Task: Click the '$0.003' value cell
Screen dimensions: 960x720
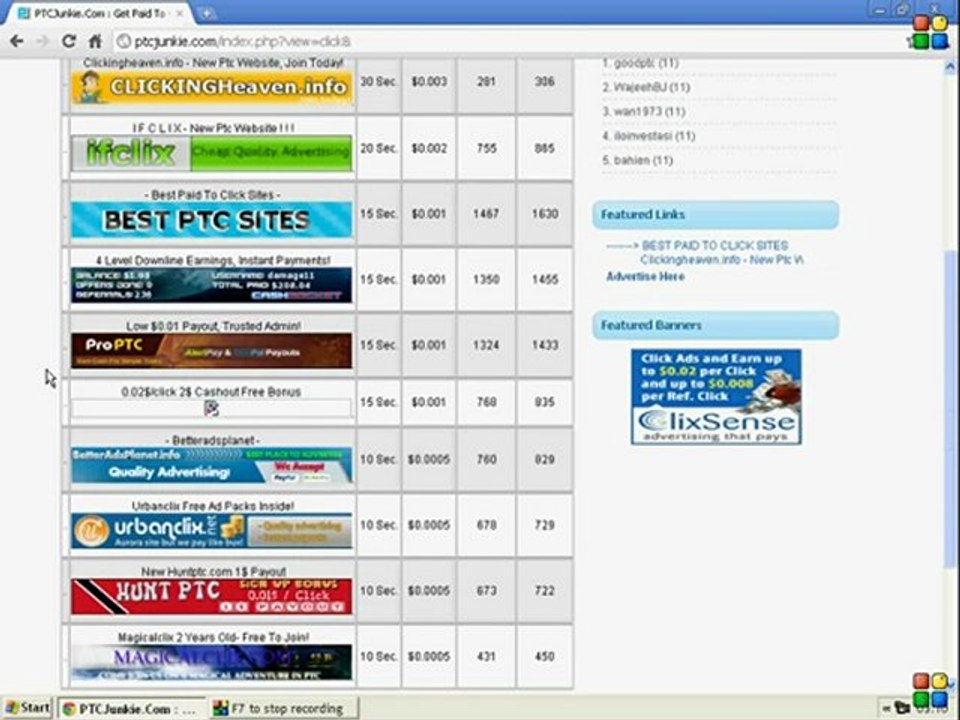Action: (x=429, y=81)
